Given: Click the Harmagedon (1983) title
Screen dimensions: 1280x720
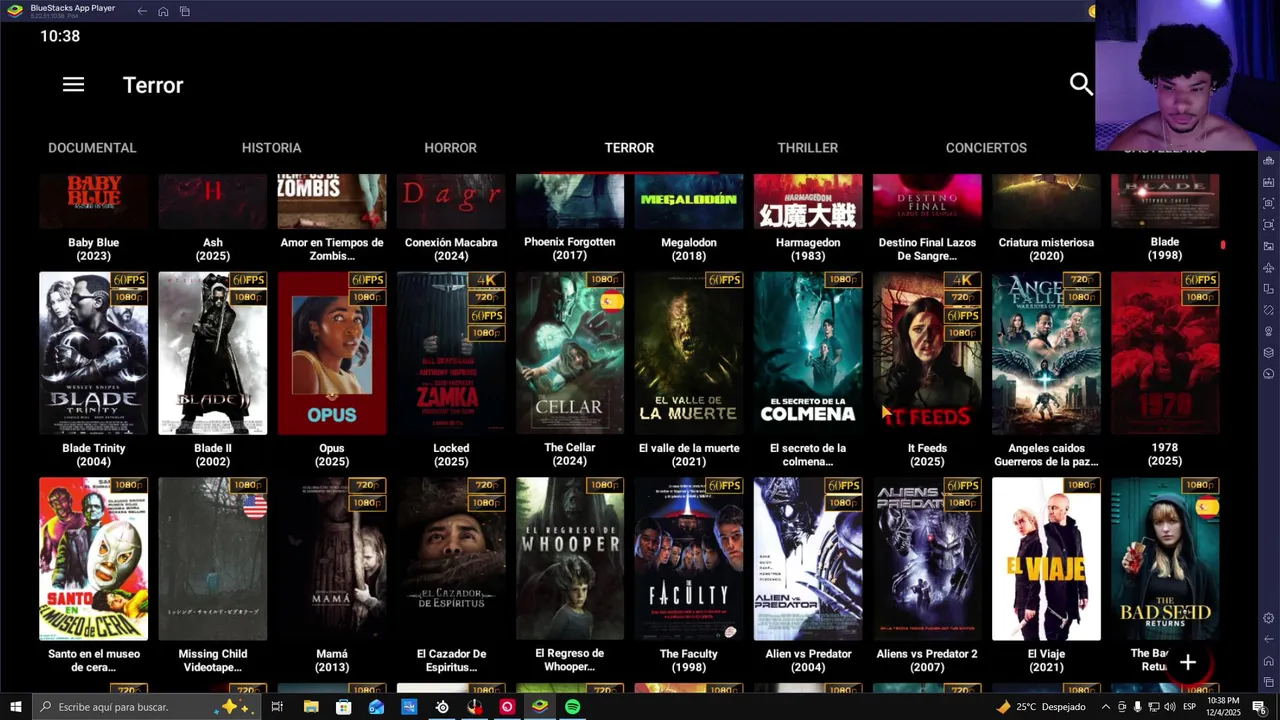Looking at the screenshot, I should (x=808, y=249).
